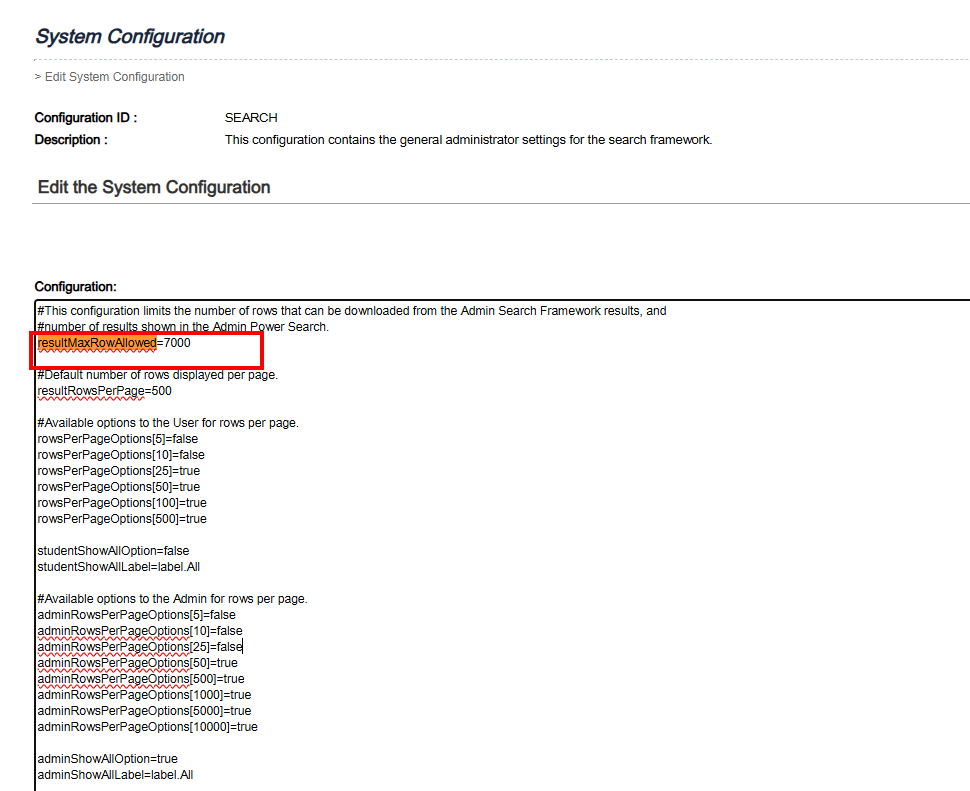The width and height of the screenshot is (970, 791).
Task: Place cursor in the resultMaxRowAllowed=7000 line
Action: point(113,343)
